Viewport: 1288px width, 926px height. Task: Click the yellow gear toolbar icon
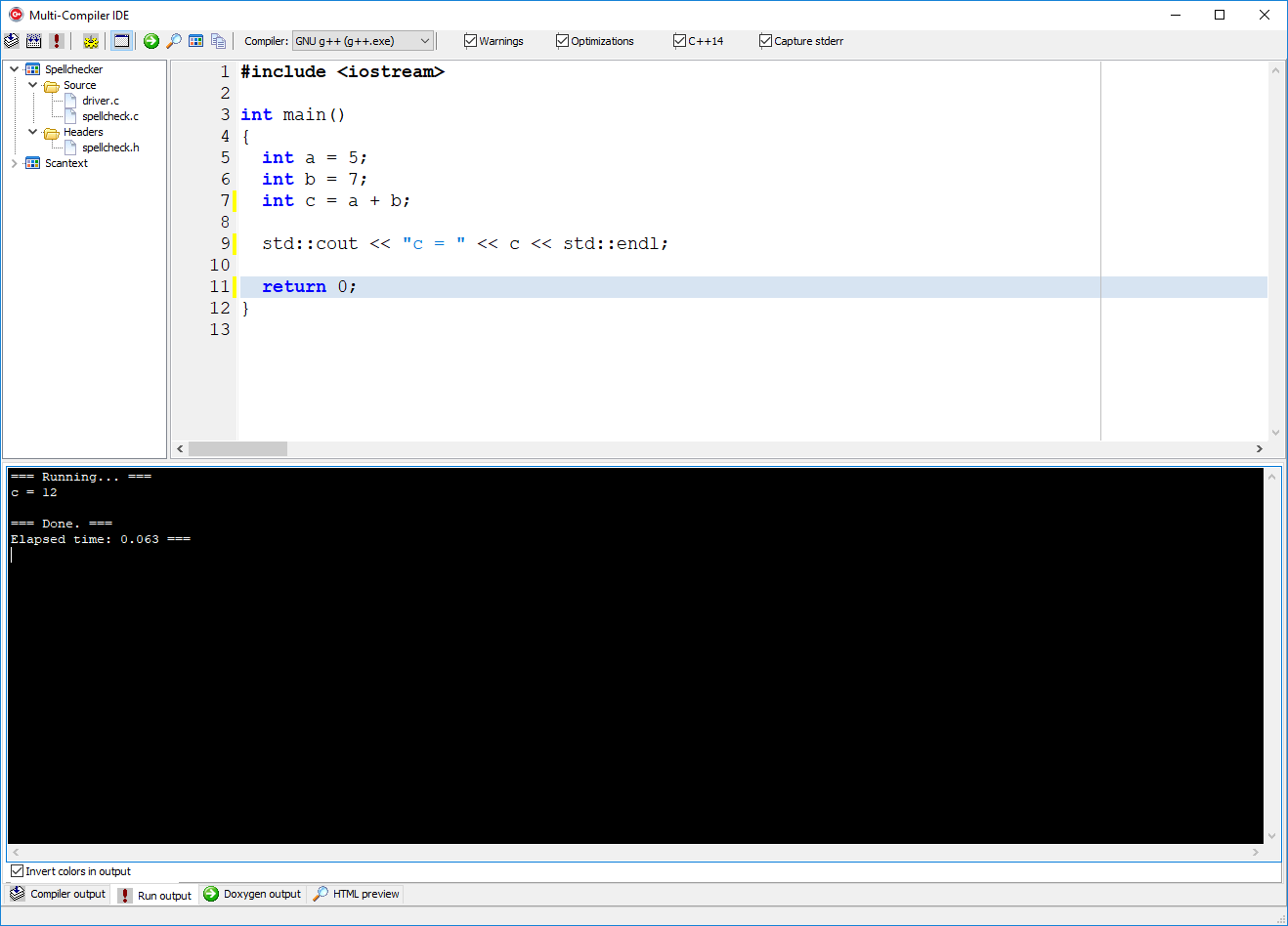91,41
